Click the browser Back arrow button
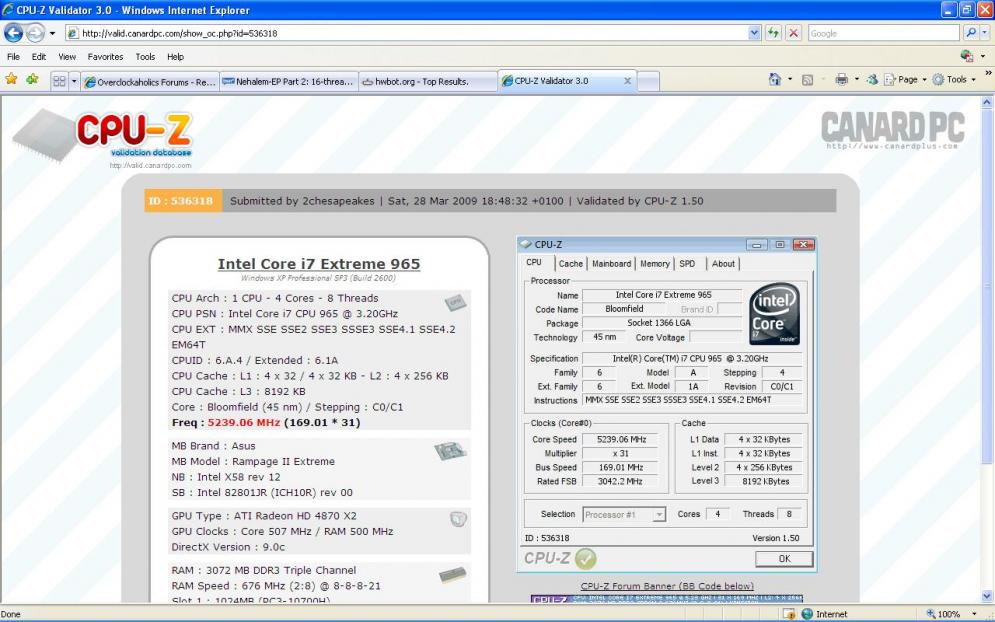Screen dimensions: 995x622 tap(13, 33)
